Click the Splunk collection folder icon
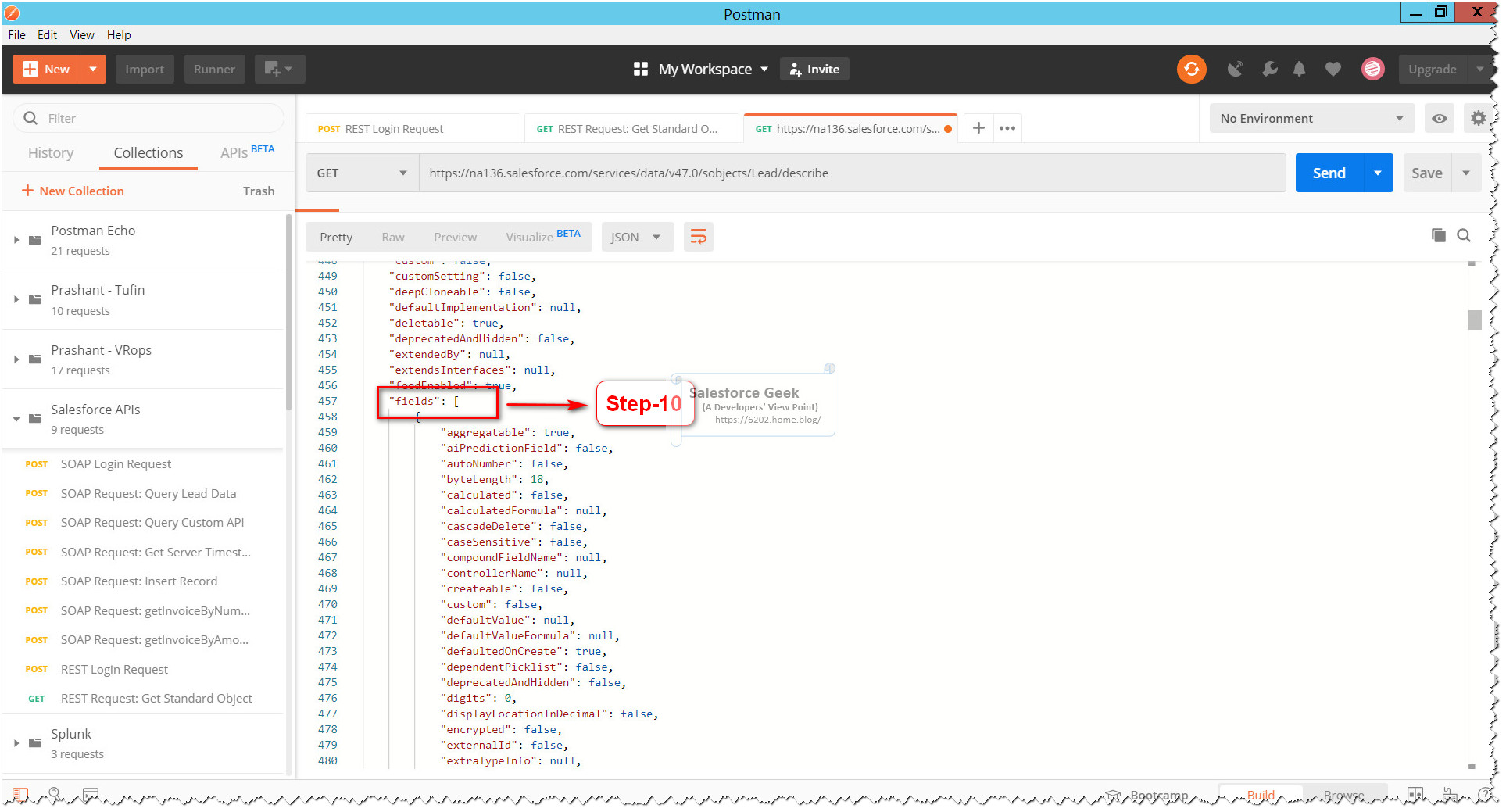Screen dimensions: 1506x812 point(34,743)
